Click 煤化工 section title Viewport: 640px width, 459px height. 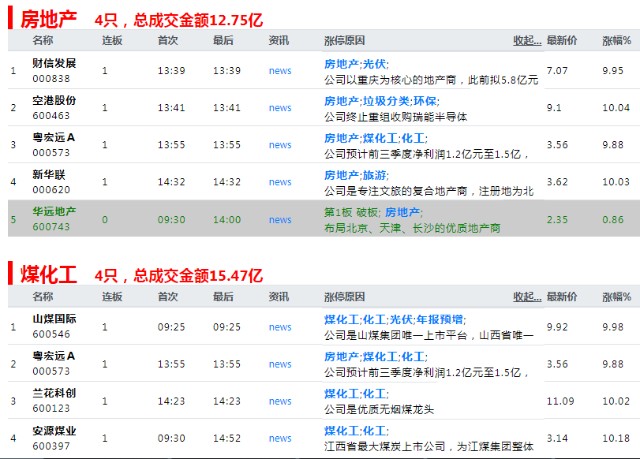click(x=48, y=275)
